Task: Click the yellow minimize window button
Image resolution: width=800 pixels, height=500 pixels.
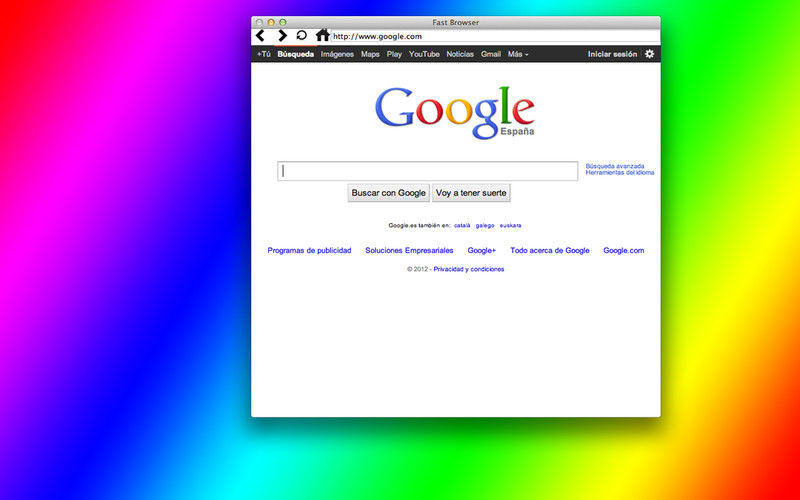Action: pos(271,22)
